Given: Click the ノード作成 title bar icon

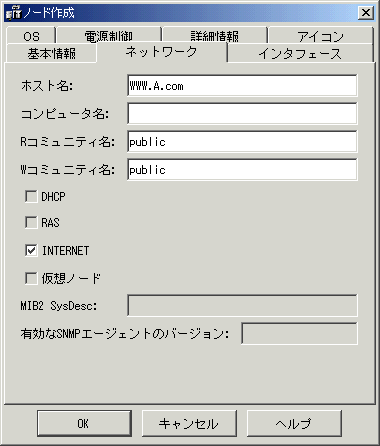Looking at the screenshot, I should [13, 13].
